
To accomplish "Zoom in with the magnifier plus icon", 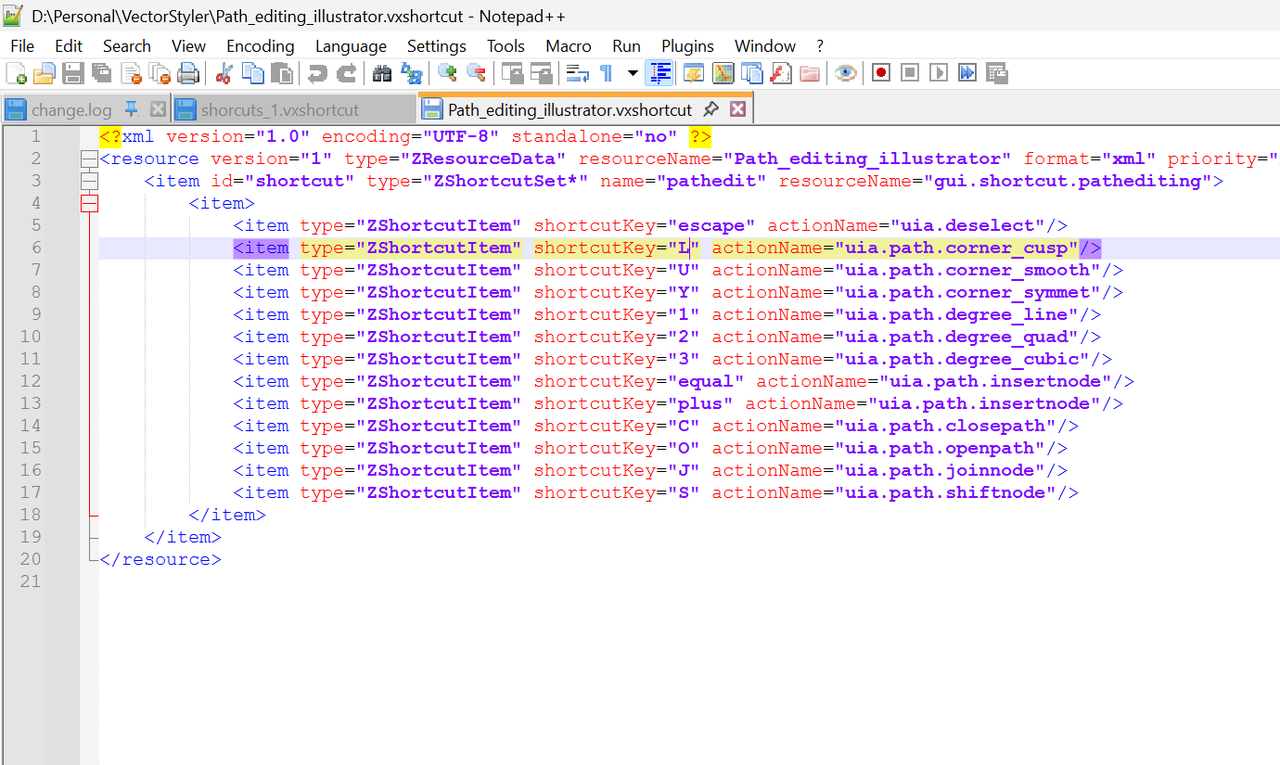I will [x=447, y=73].
